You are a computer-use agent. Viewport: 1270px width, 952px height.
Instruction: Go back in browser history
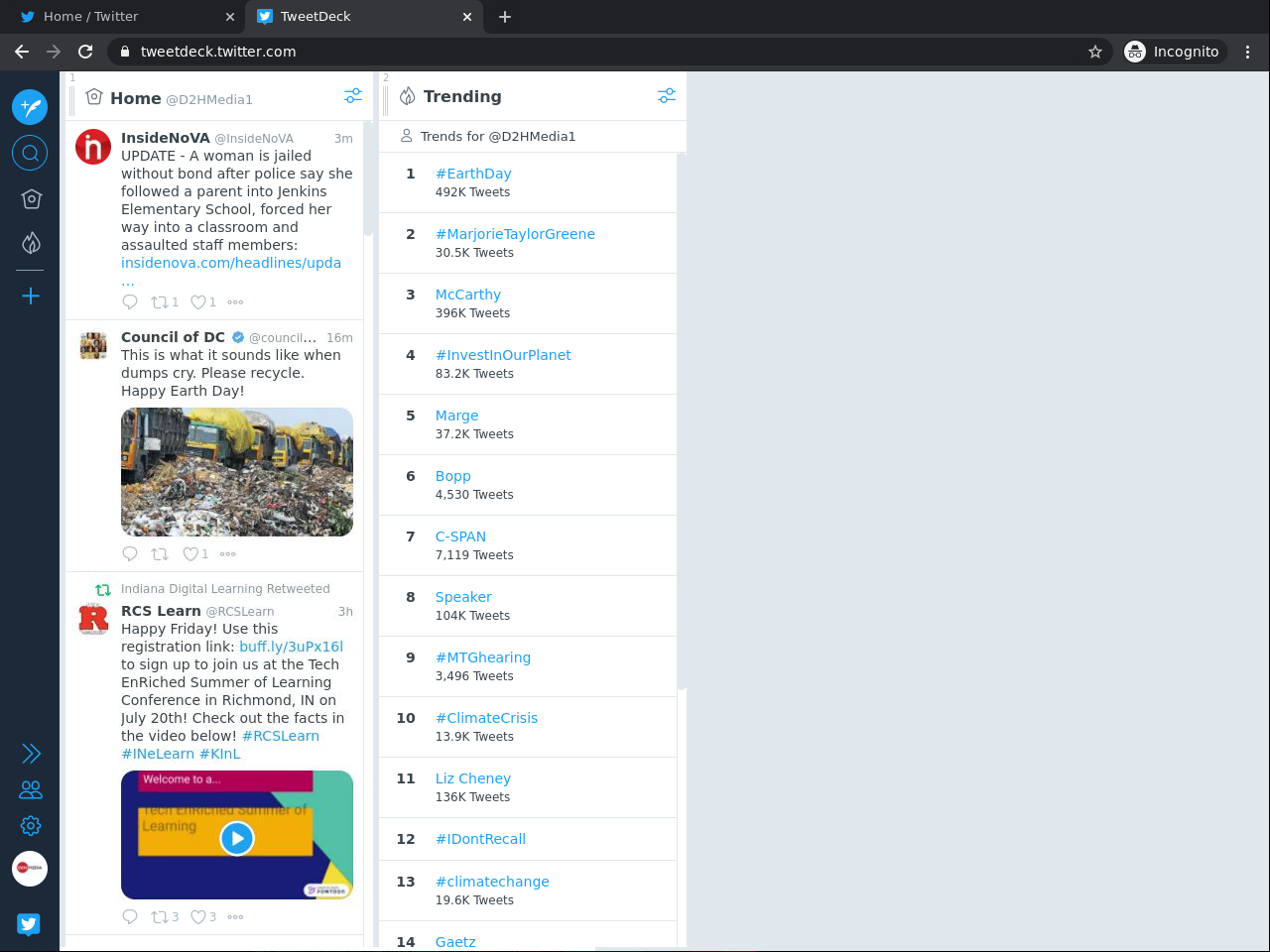coord(22,52)
